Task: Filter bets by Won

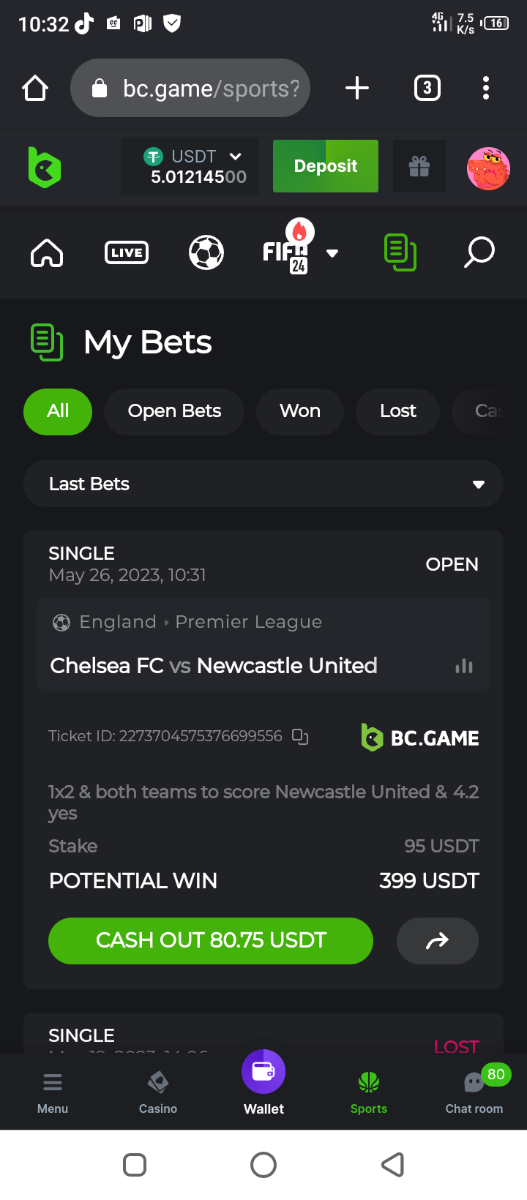Action: [300, 411]
